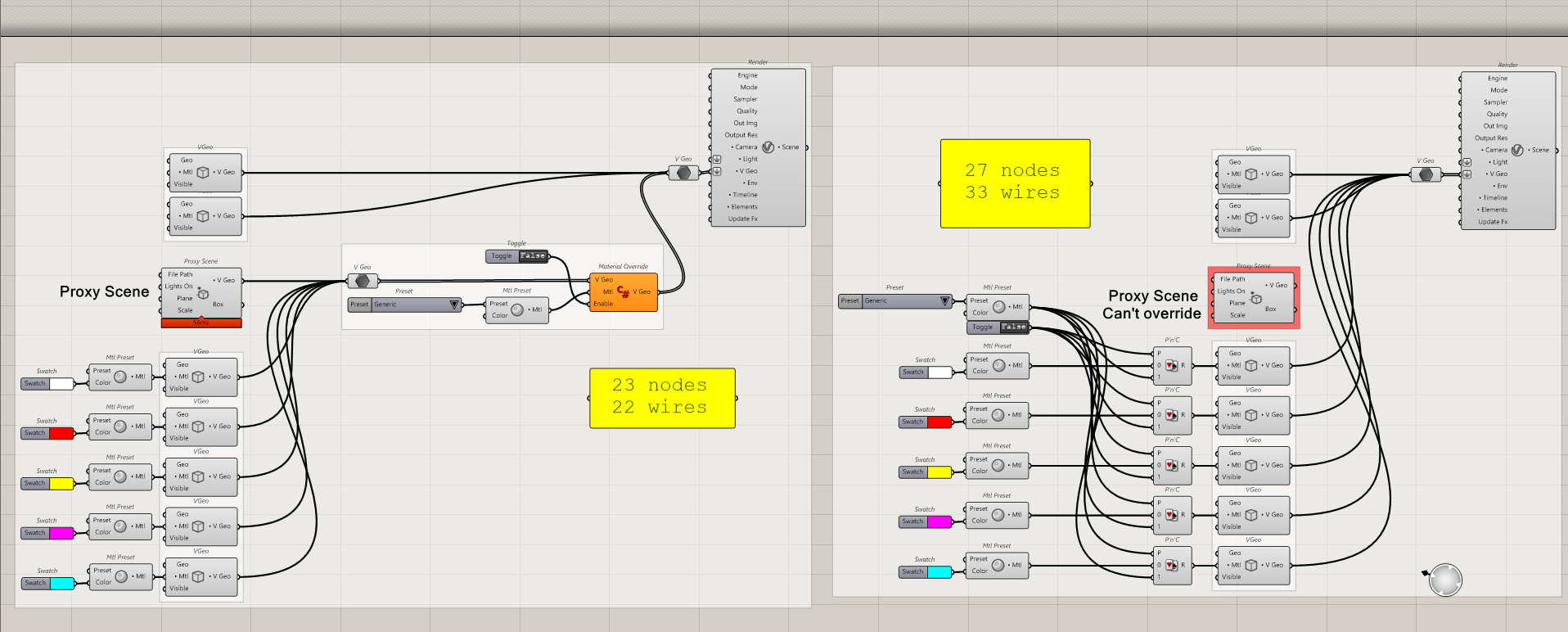Click the red 56ms profiler bar under Proxy Scene
The width and height of the screenshot is (1568, 632).
[x=201, y=323]
